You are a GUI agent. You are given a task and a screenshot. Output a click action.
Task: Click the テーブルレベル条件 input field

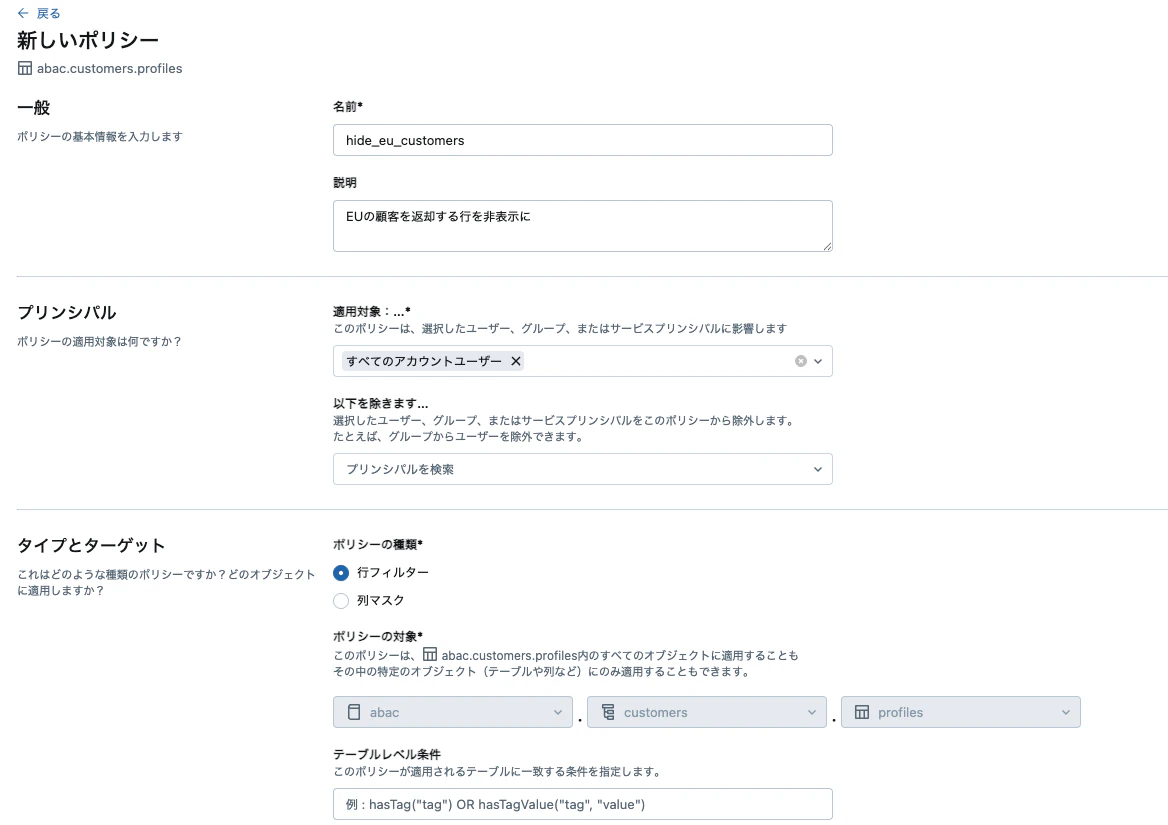[583, 804]
